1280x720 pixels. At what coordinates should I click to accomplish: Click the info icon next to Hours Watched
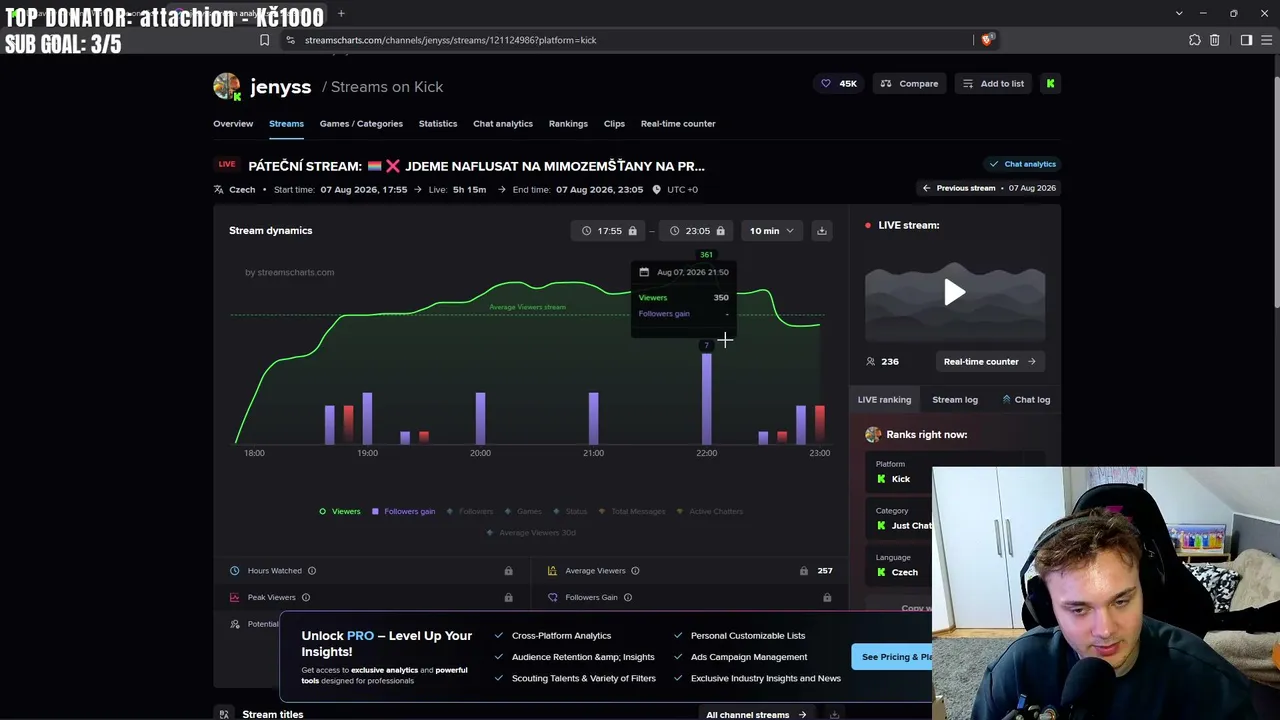point(312,571)
